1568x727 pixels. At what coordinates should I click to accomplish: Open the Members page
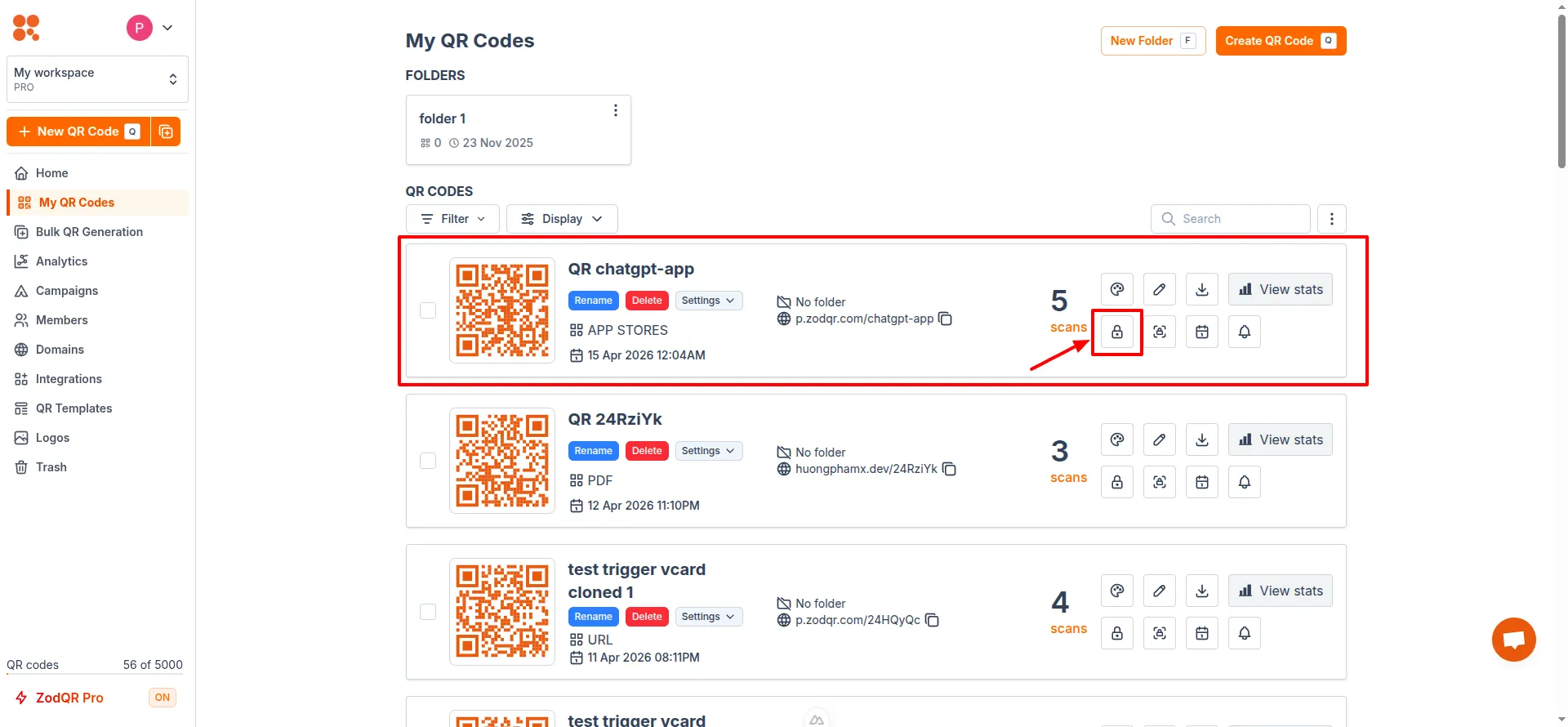97,320
